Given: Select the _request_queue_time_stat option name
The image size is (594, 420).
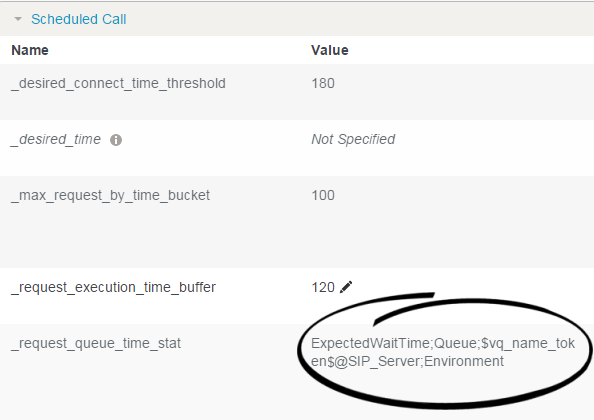Looking at the screenshot, I should click(96, 343).
